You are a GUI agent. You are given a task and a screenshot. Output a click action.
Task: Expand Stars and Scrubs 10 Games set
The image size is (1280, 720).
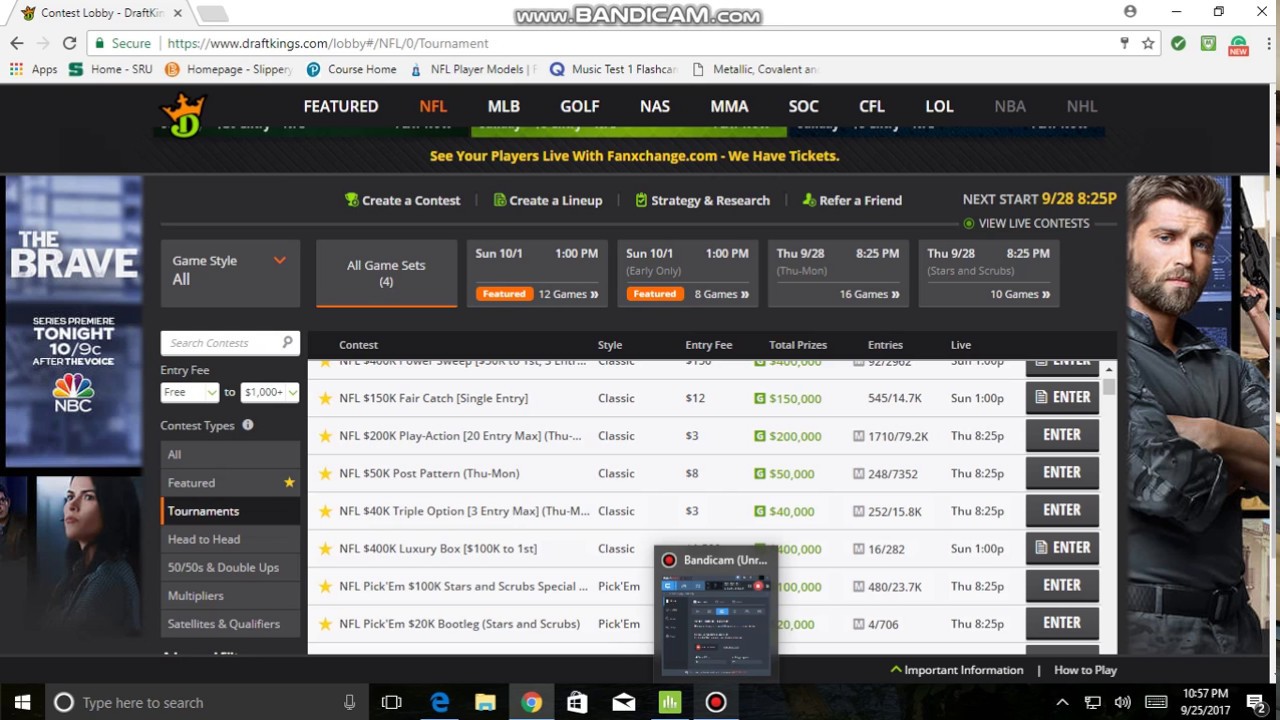(988, 273)
